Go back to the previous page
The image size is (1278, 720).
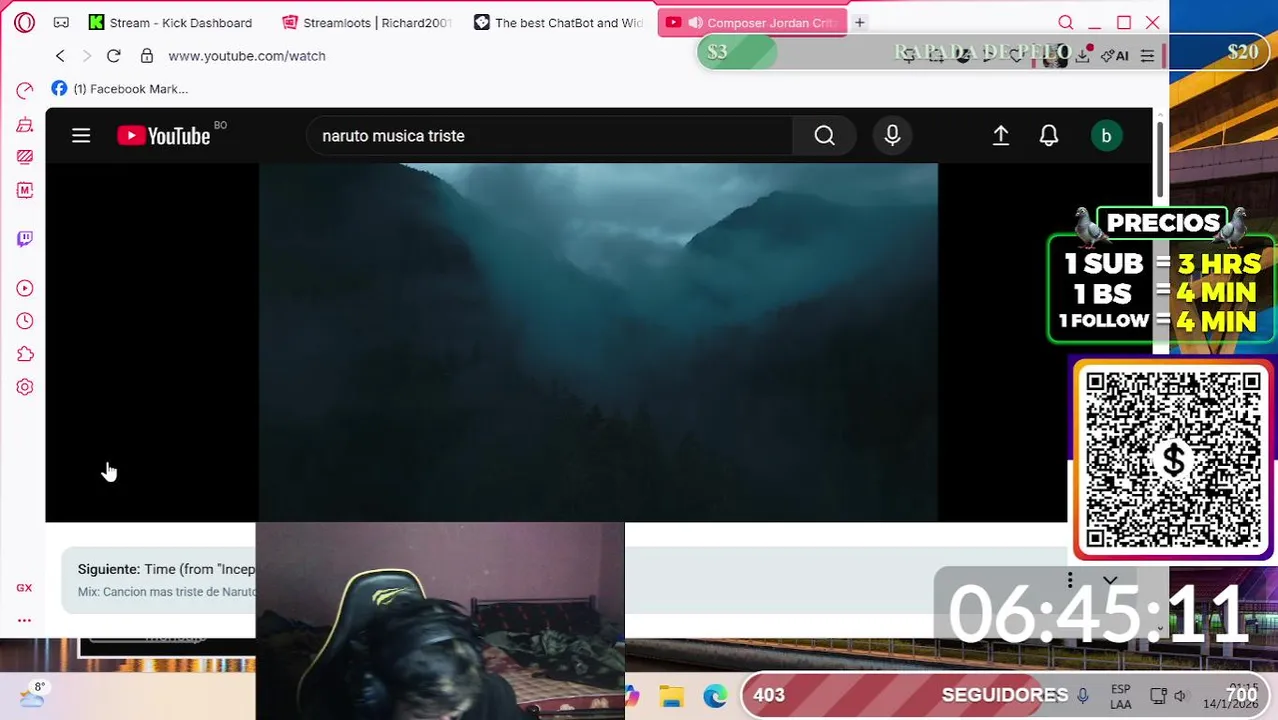click(x=60, y=56)
